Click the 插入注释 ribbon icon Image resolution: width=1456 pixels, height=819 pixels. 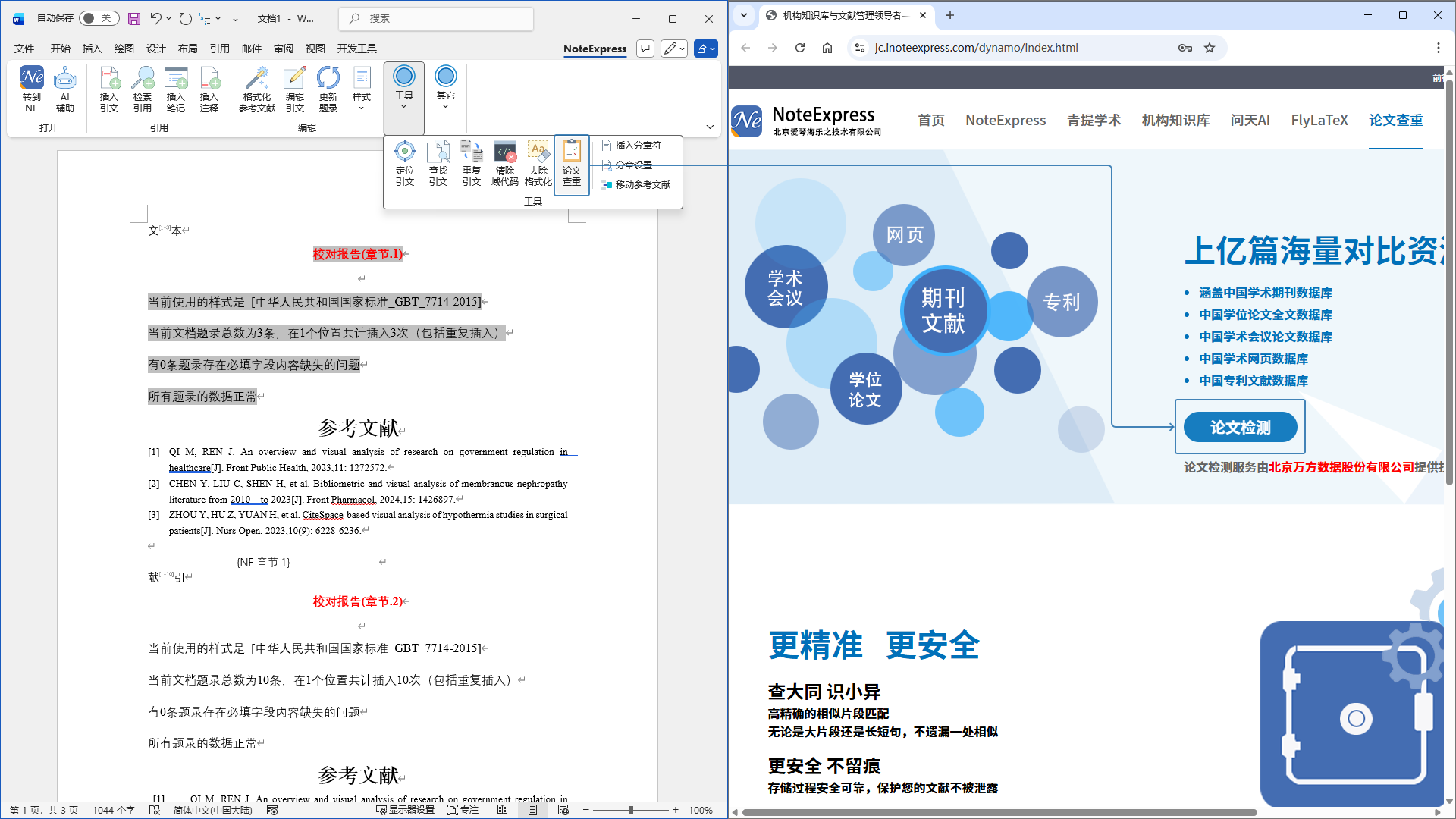click(x=209, y=89)
